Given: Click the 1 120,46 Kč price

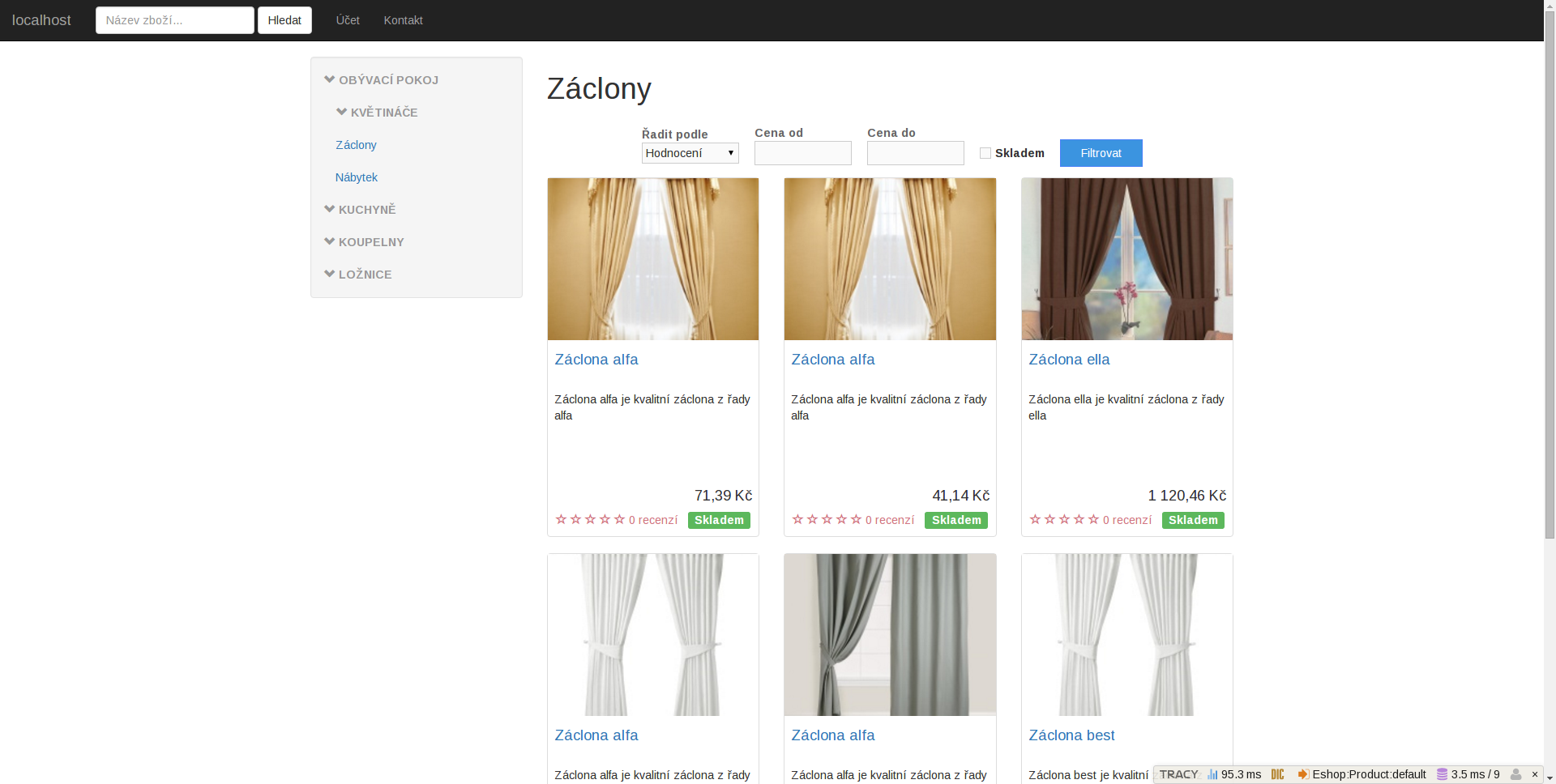Looking at the screenshot, I should coord(1186,496).
